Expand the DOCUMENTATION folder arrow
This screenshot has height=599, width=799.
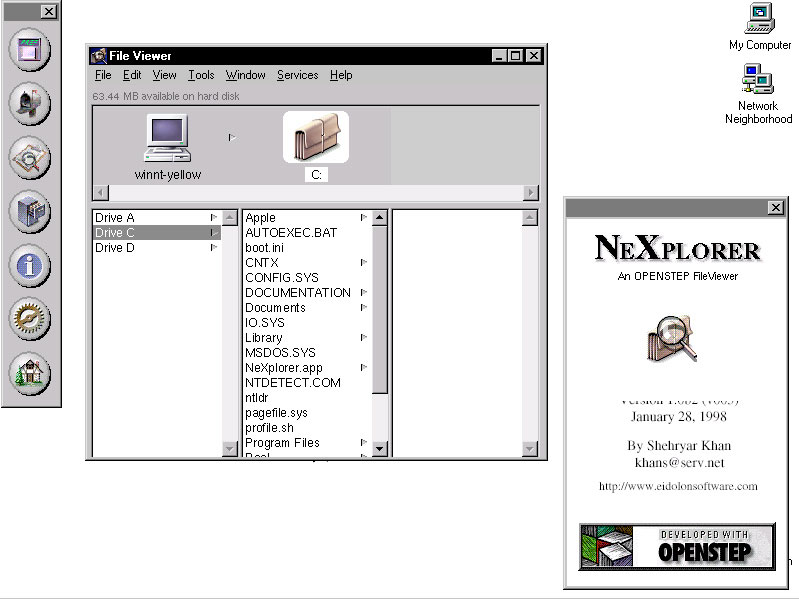point(364,292)
